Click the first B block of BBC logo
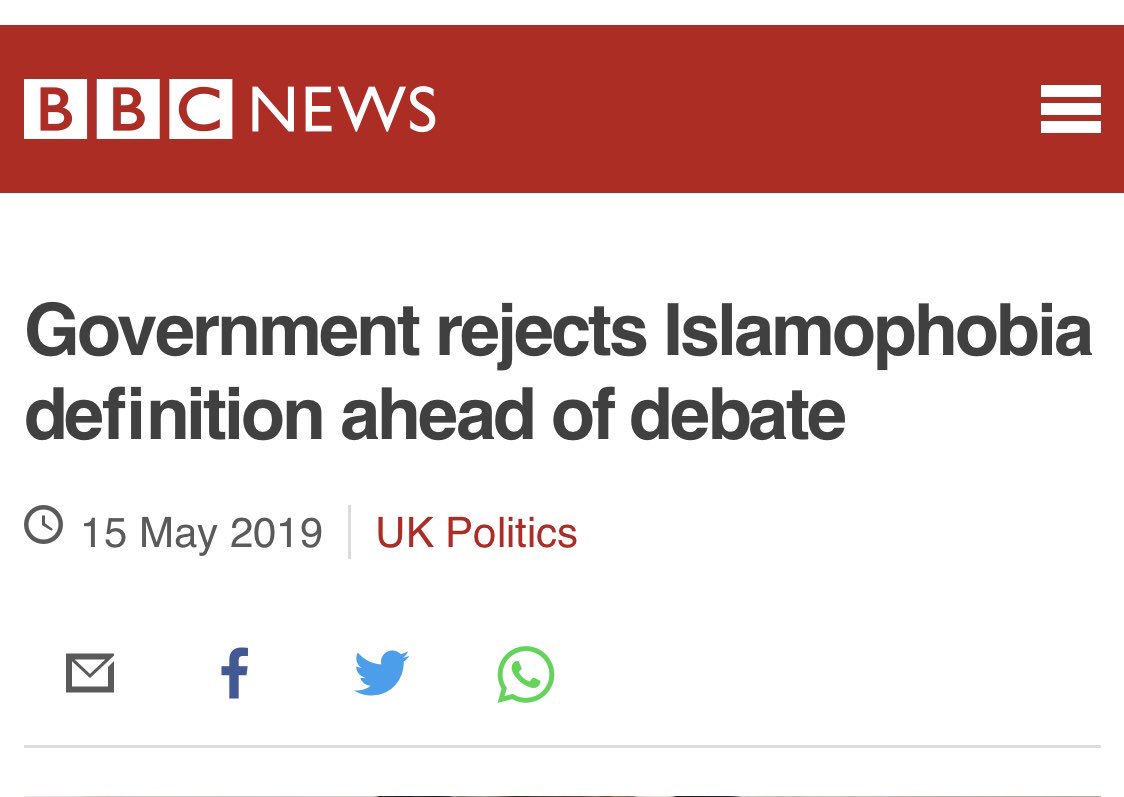The image size is (1124, 797). (x=55, y=109)
